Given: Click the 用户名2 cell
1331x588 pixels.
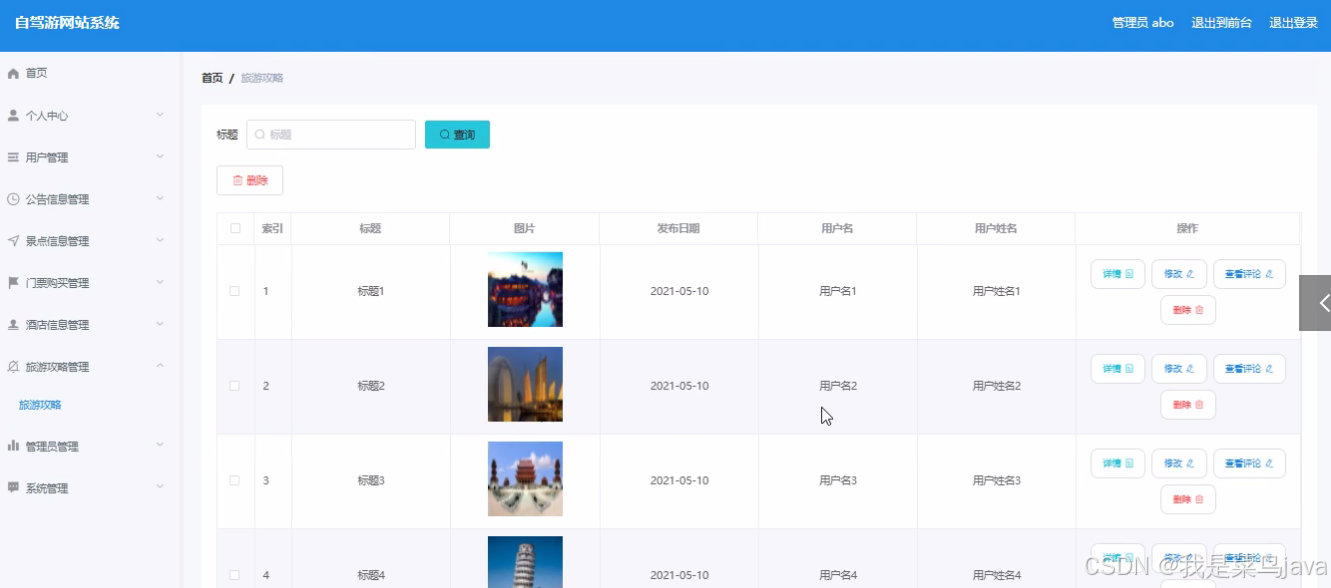Looking at the screenshot, I should click(x=838, y=386).
